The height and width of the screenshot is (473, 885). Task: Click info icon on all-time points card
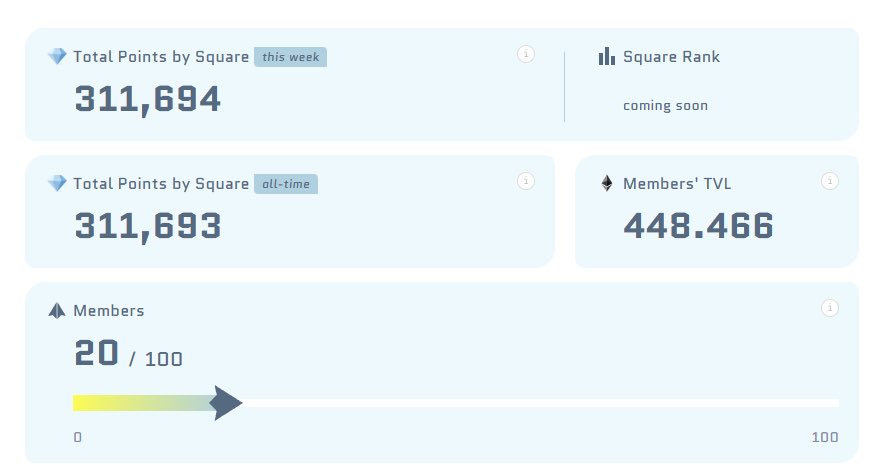(525, 181)
